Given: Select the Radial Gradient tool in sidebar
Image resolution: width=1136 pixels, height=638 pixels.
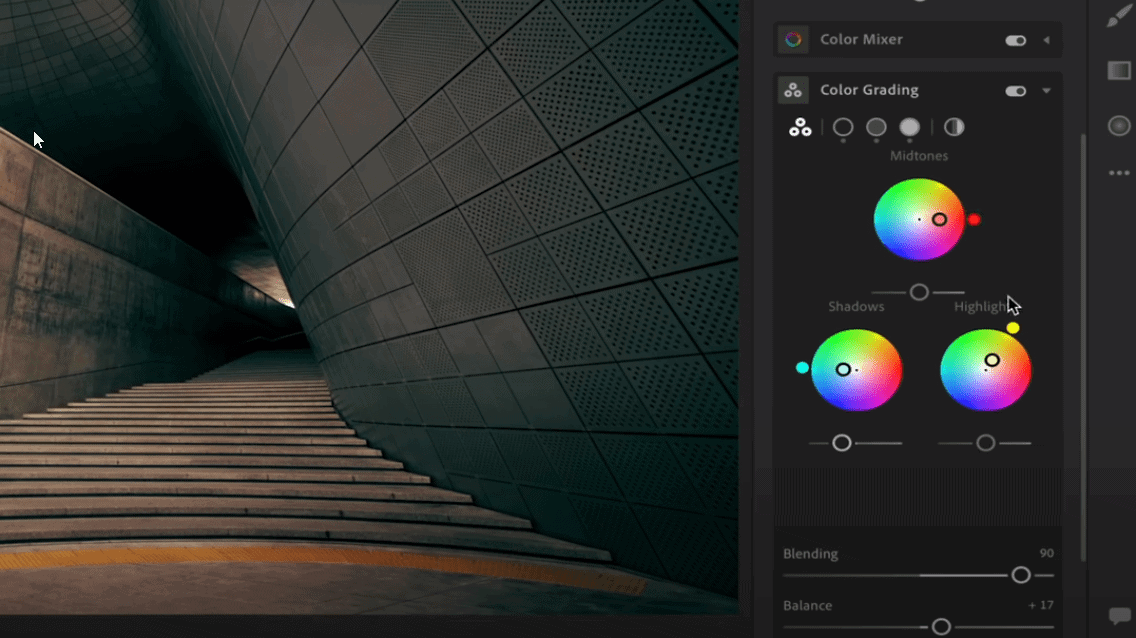Looking at the screenshot, I should [1119, 125].
